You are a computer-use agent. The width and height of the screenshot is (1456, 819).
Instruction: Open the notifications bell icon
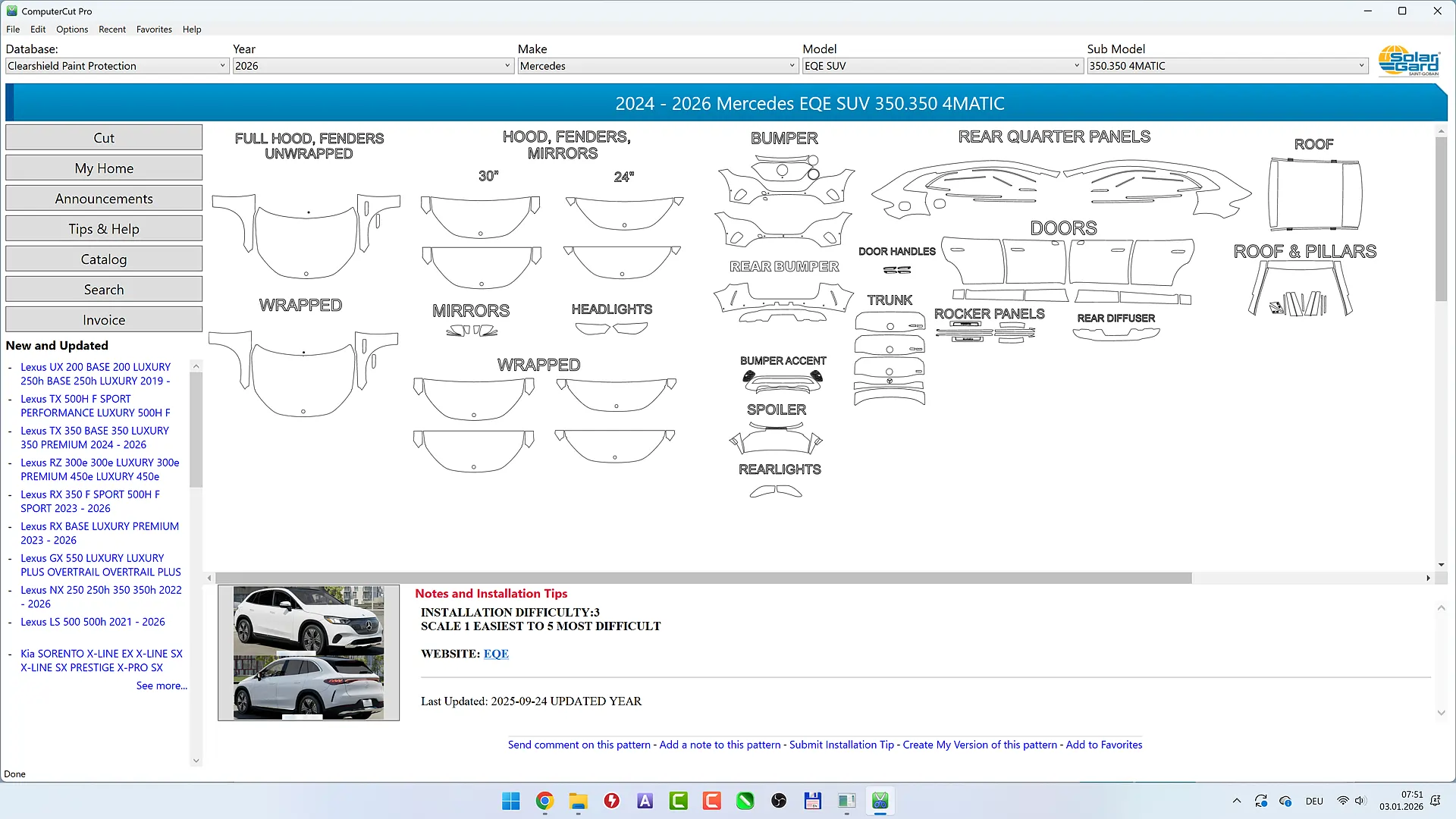(1435, 801)
